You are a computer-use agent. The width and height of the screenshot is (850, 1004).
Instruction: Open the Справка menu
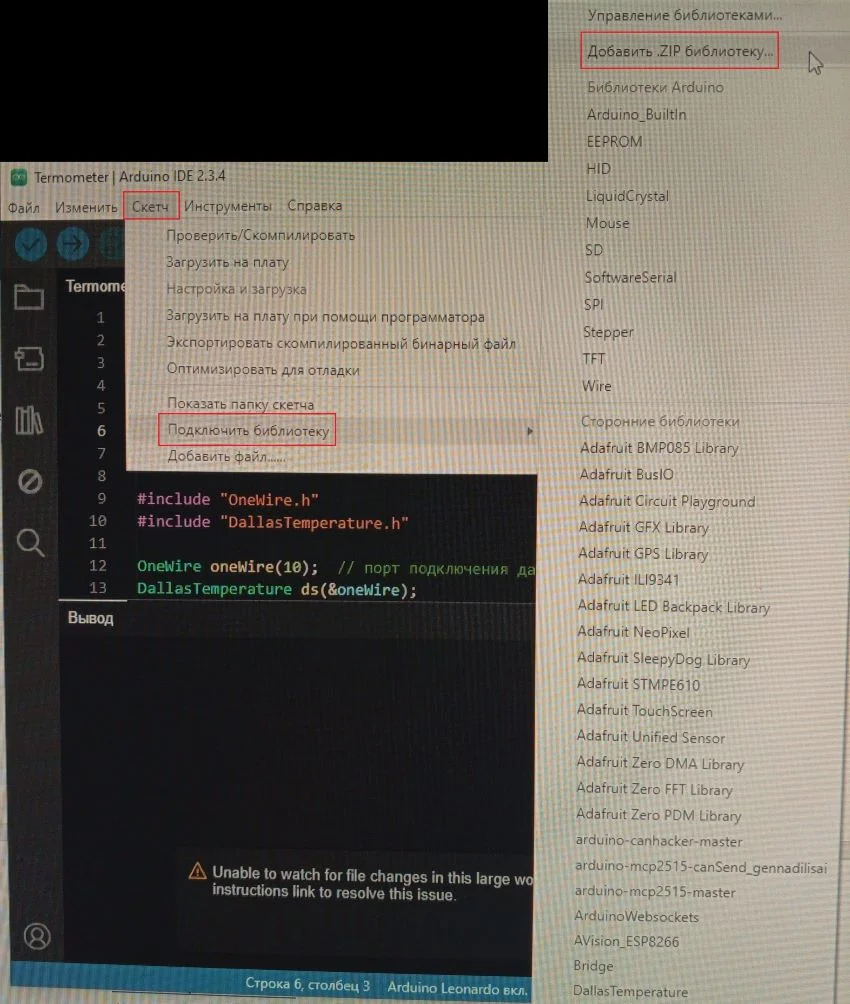[x=315, y=205]
